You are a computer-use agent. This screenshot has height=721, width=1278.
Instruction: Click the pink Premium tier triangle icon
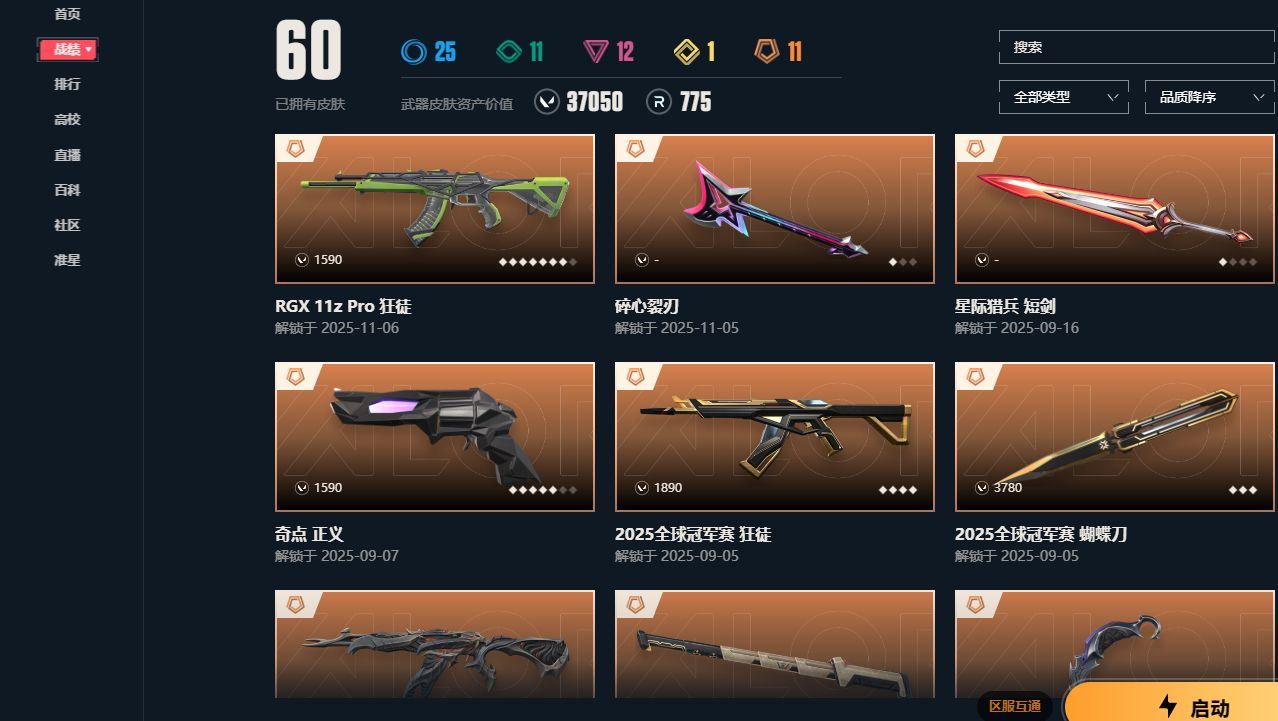click(596, 51)
